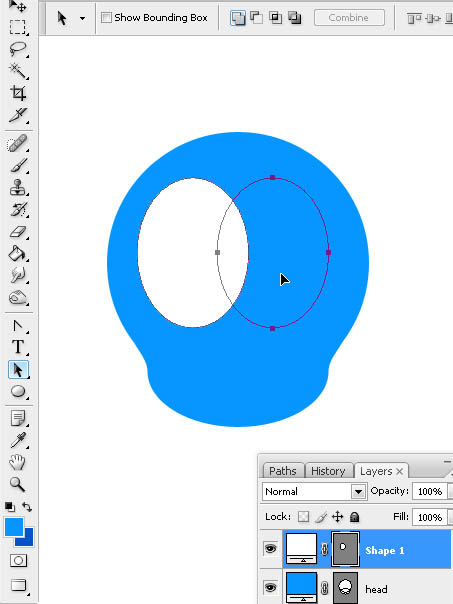Screen dimensions: 453x604
Task: Switch to the Paths tab
Action: 283,471
